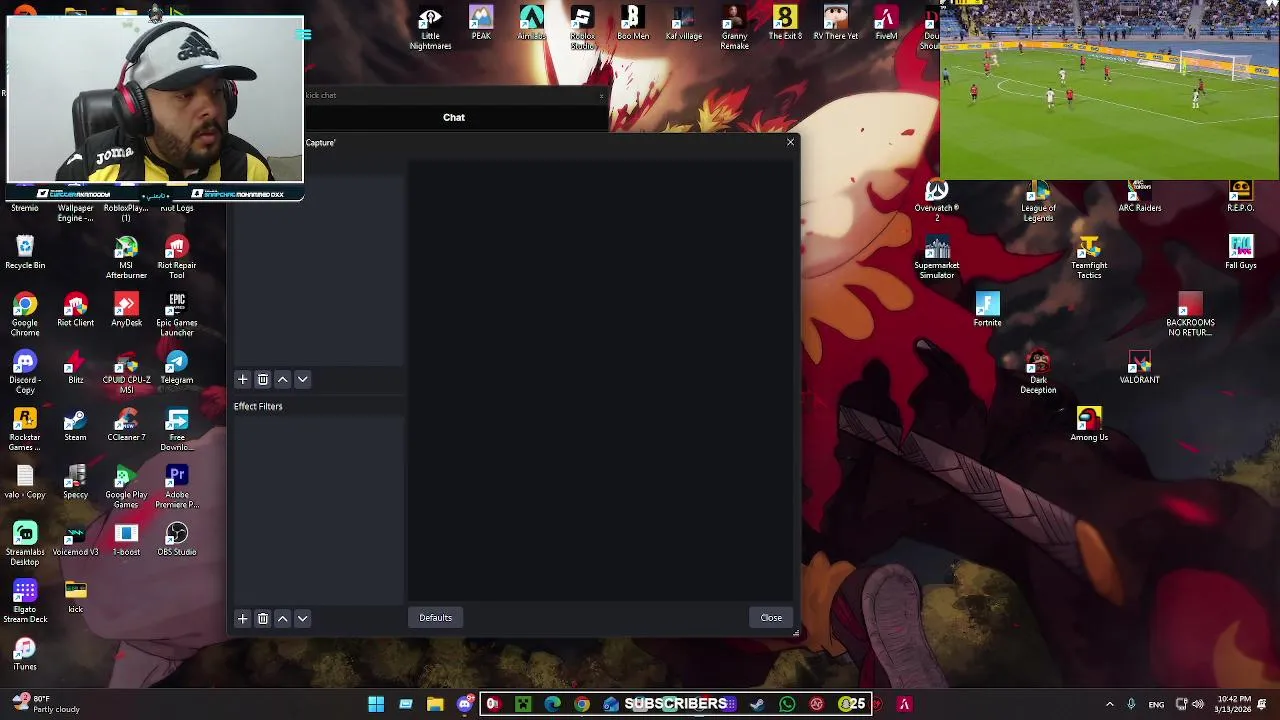Screen dimensions: 1280x720
Task: Select the kick folder on desktop
Action: pos(75,595)
